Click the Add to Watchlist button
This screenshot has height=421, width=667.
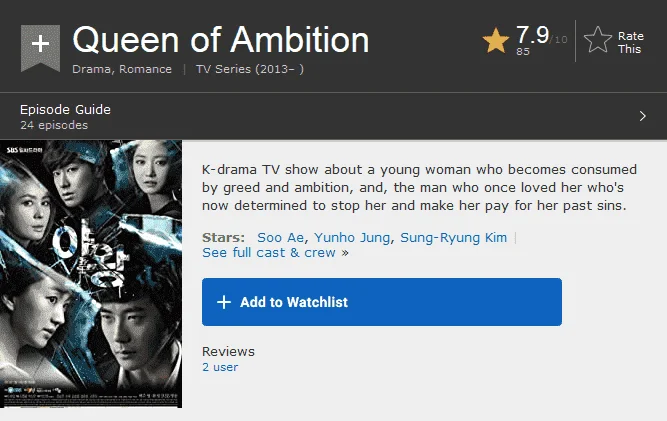click(382, 302)
